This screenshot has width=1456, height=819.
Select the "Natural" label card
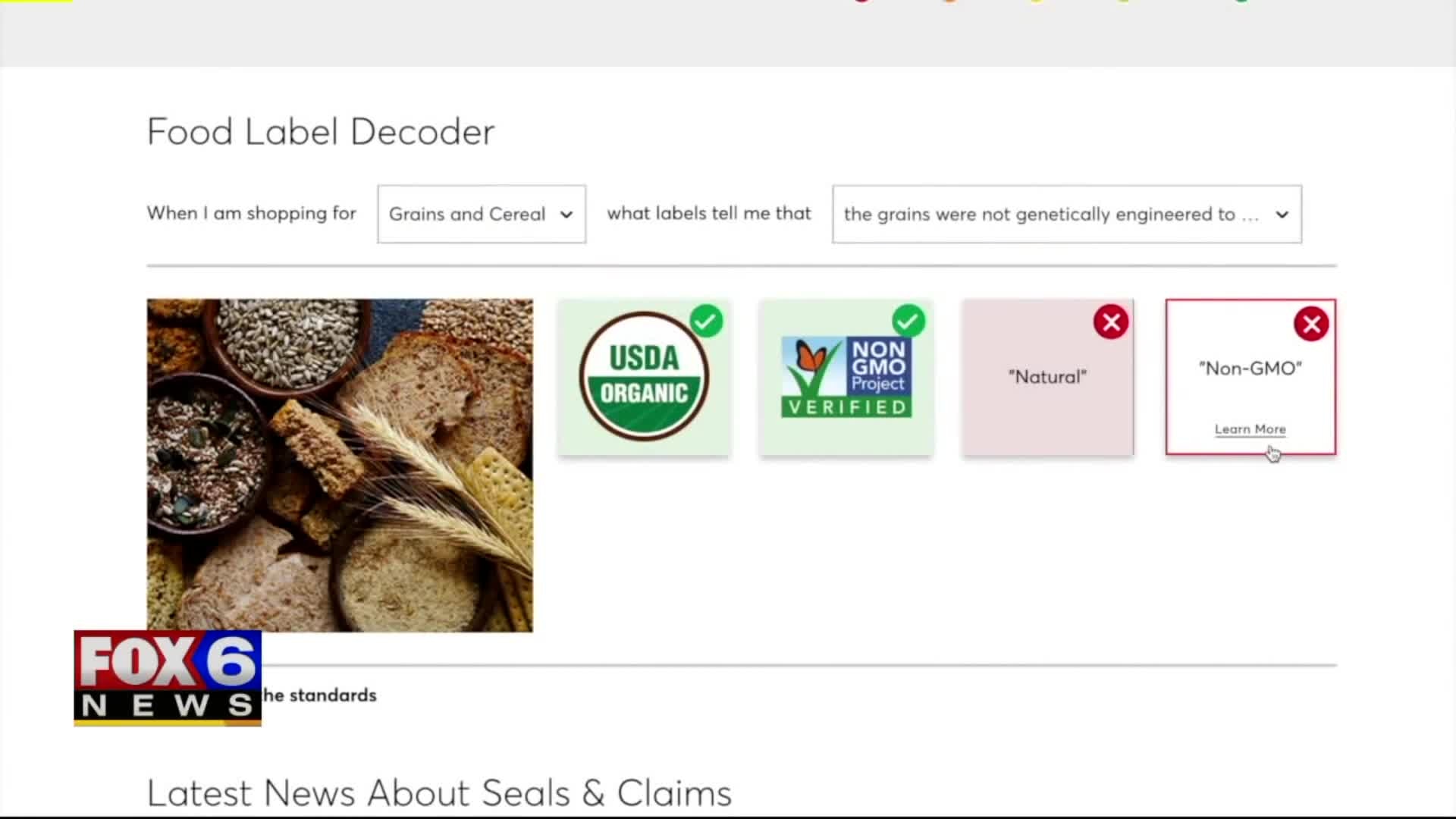1048,377
